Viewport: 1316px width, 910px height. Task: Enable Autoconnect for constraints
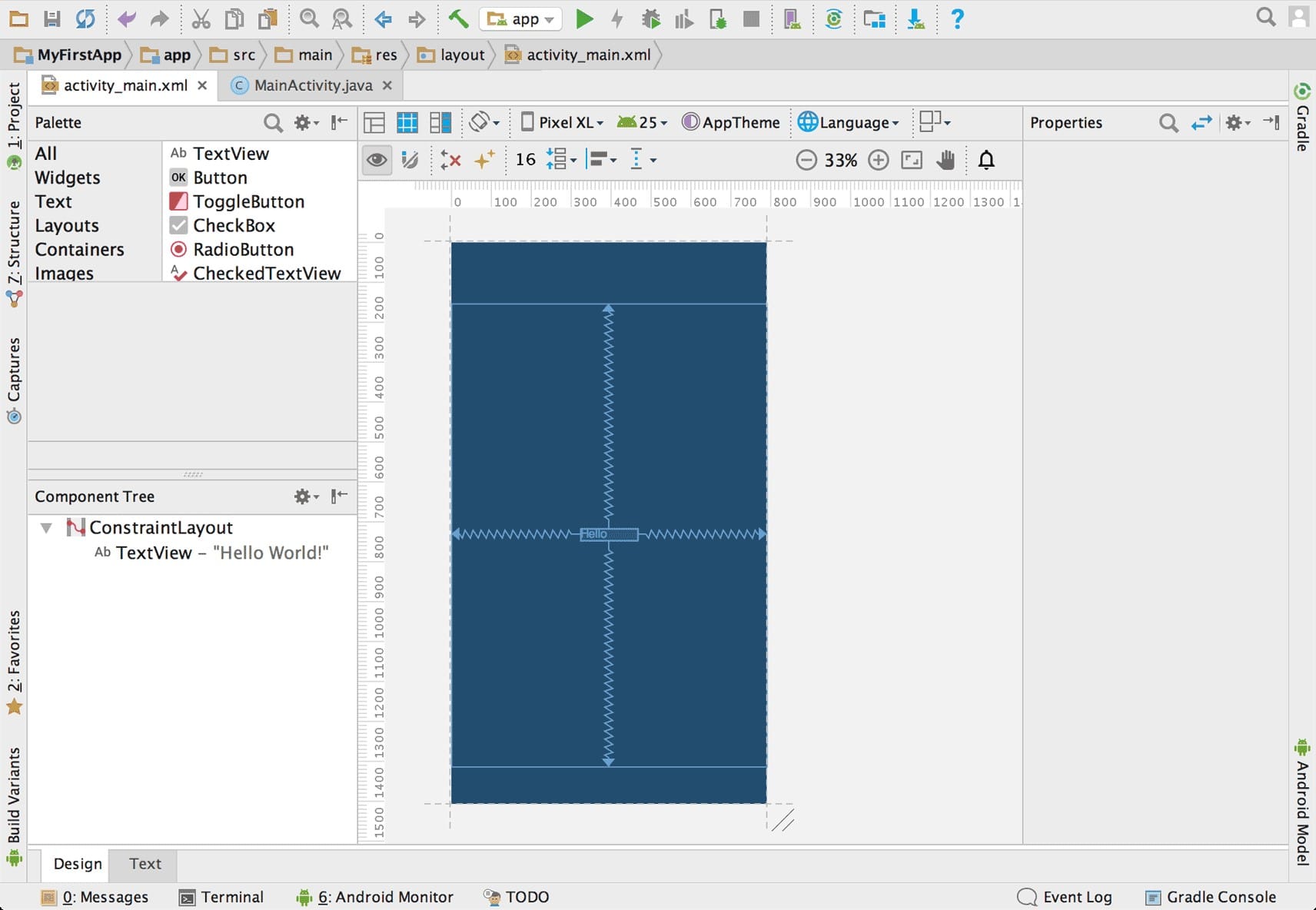point(411,160)
